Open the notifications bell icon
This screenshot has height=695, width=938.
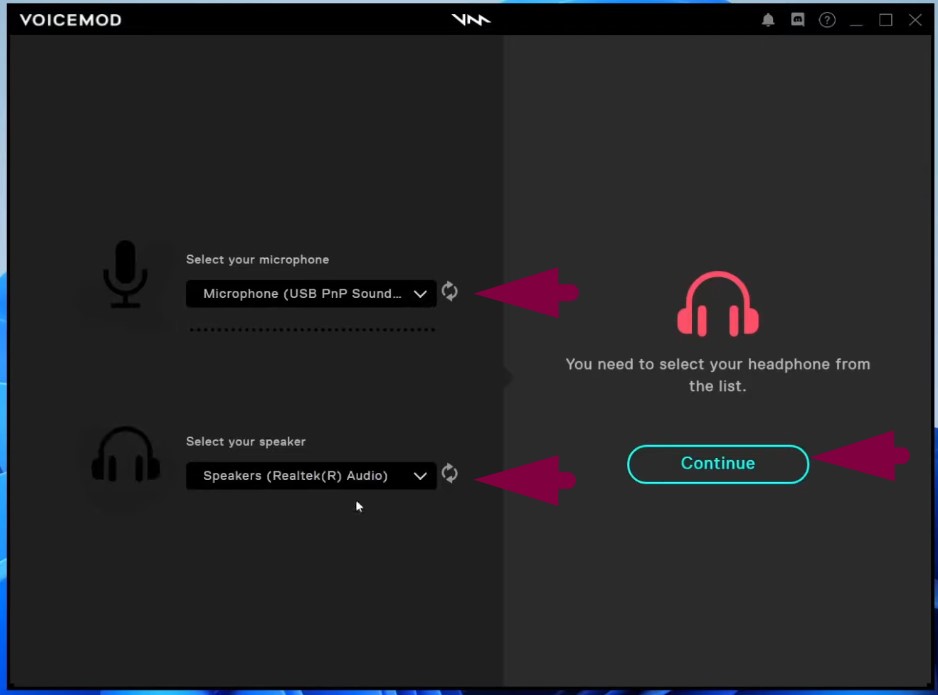(768, 20)
